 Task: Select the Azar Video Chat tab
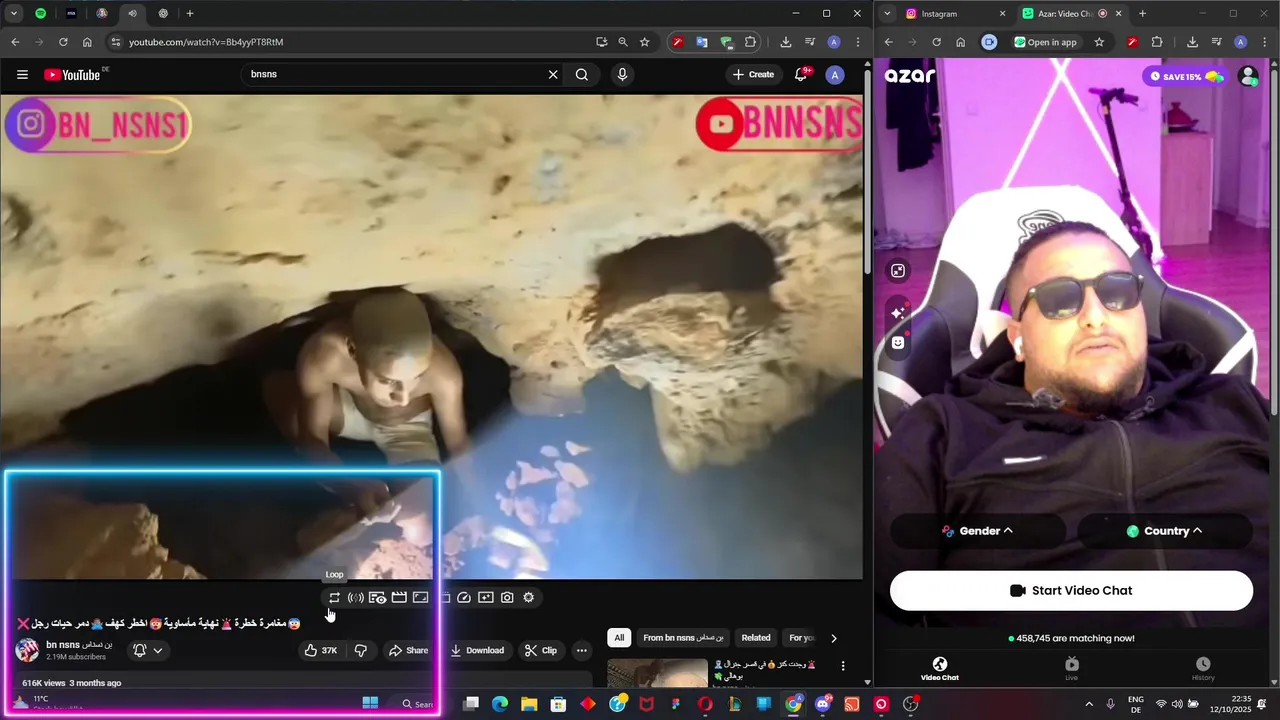tap(939, 669)
